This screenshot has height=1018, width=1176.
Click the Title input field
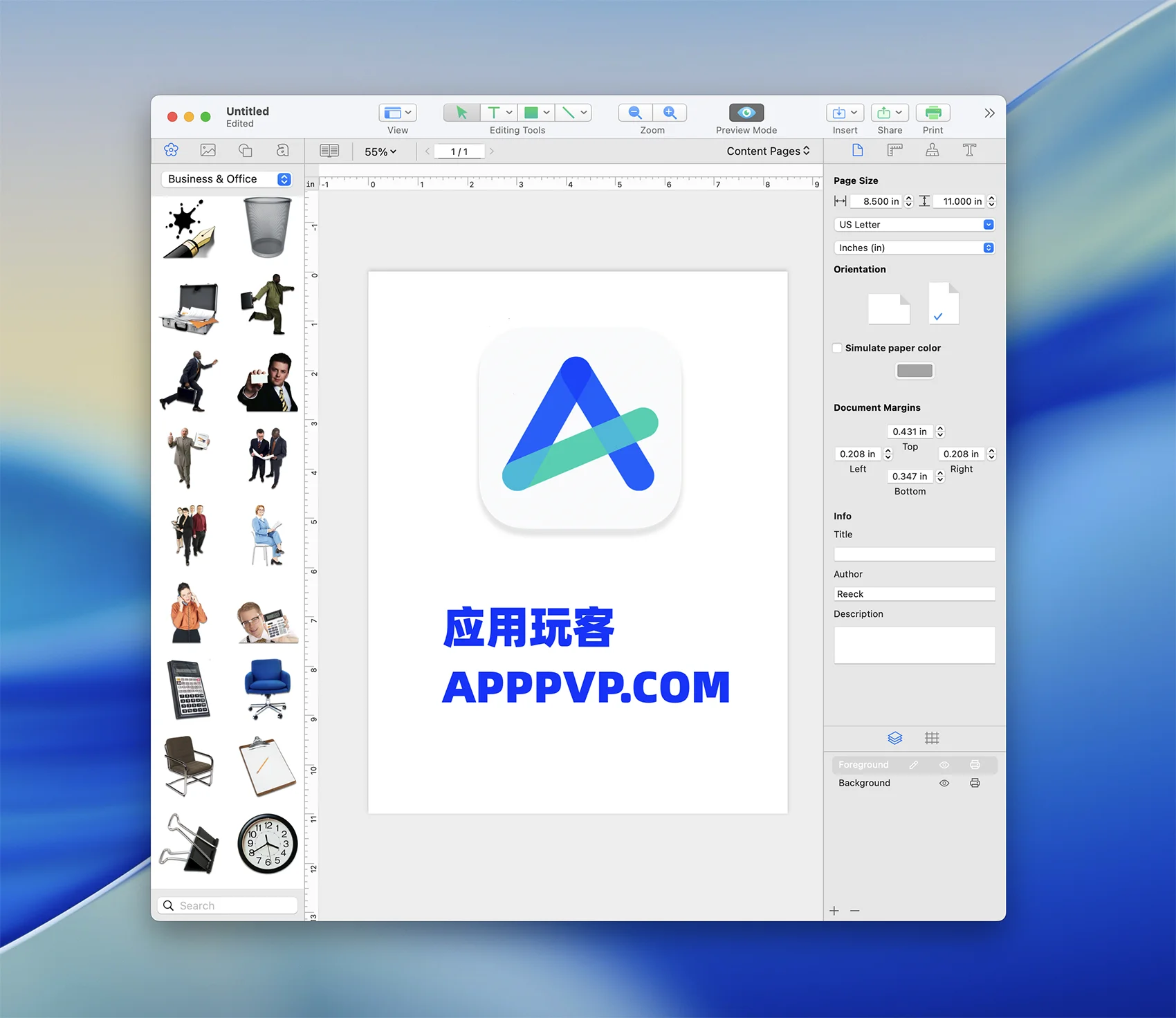click(x=914, y=554)
